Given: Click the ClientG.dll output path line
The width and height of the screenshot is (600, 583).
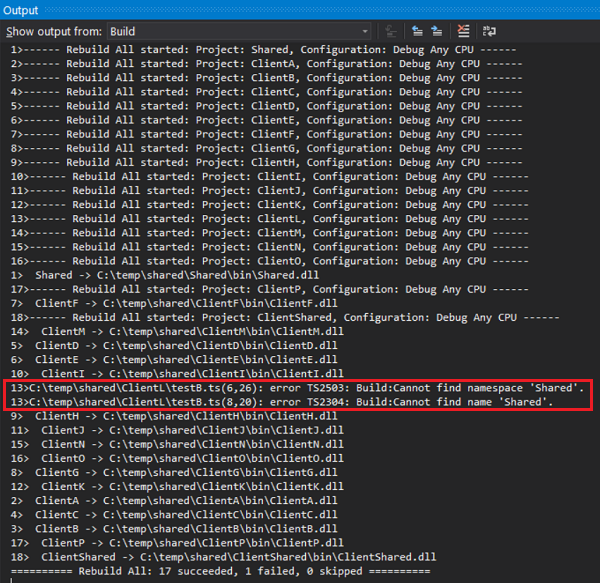Looking at the screenshot, I should pyautogui.click(x=174, y=473).
